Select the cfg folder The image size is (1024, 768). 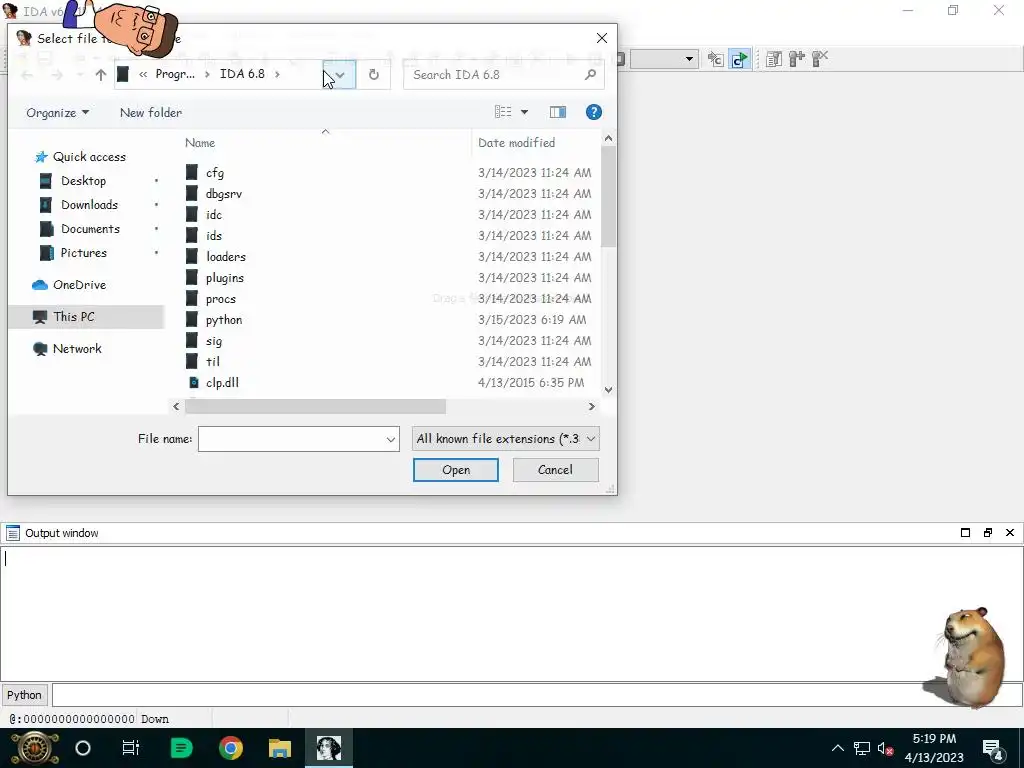215,172
